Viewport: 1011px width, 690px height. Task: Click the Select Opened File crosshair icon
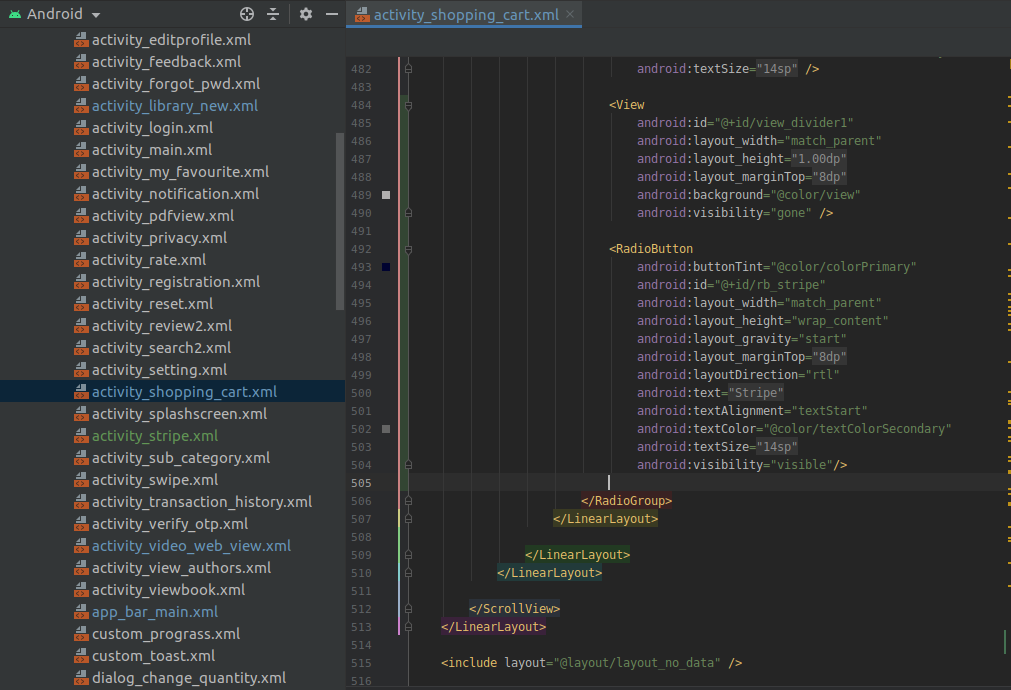[x=248, y=14]
